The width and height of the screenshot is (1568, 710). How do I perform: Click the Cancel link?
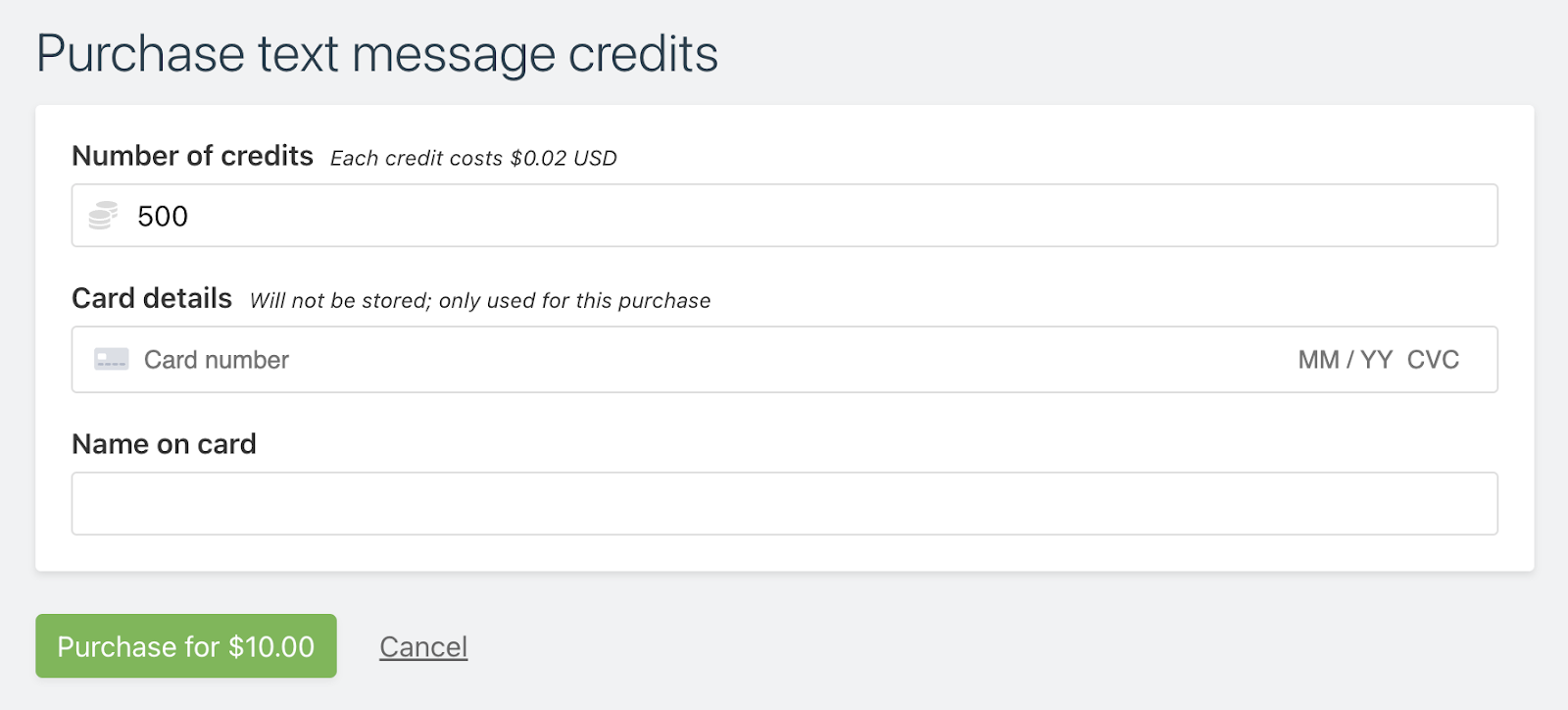pyautogui.click(x=423, y=647)
